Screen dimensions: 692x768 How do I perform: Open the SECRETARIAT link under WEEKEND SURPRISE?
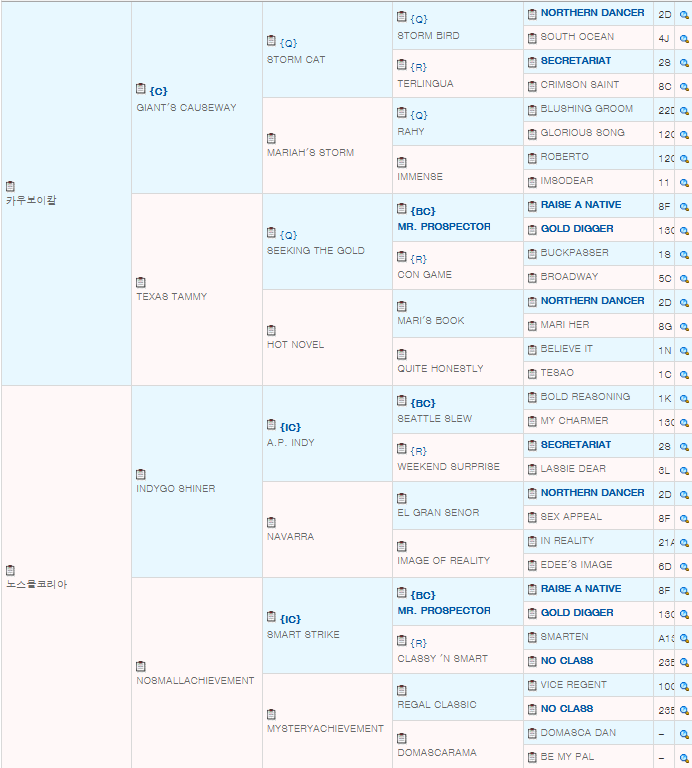click(575, 445)
